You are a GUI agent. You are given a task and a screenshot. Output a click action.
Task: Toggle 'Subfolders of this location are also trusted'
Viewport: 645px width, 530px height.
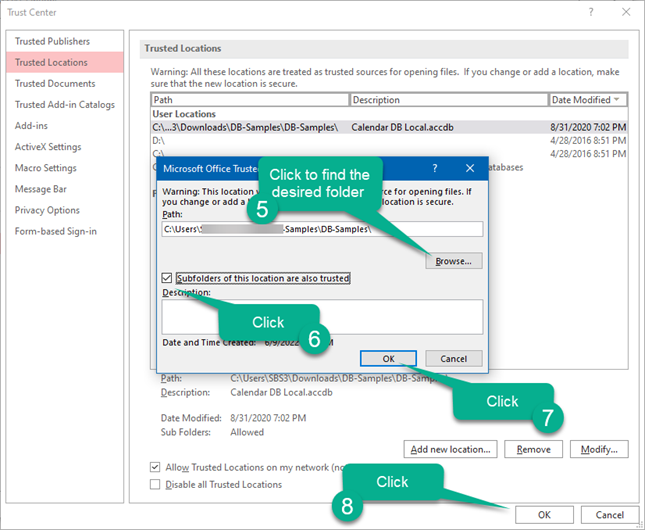[167, 278]
